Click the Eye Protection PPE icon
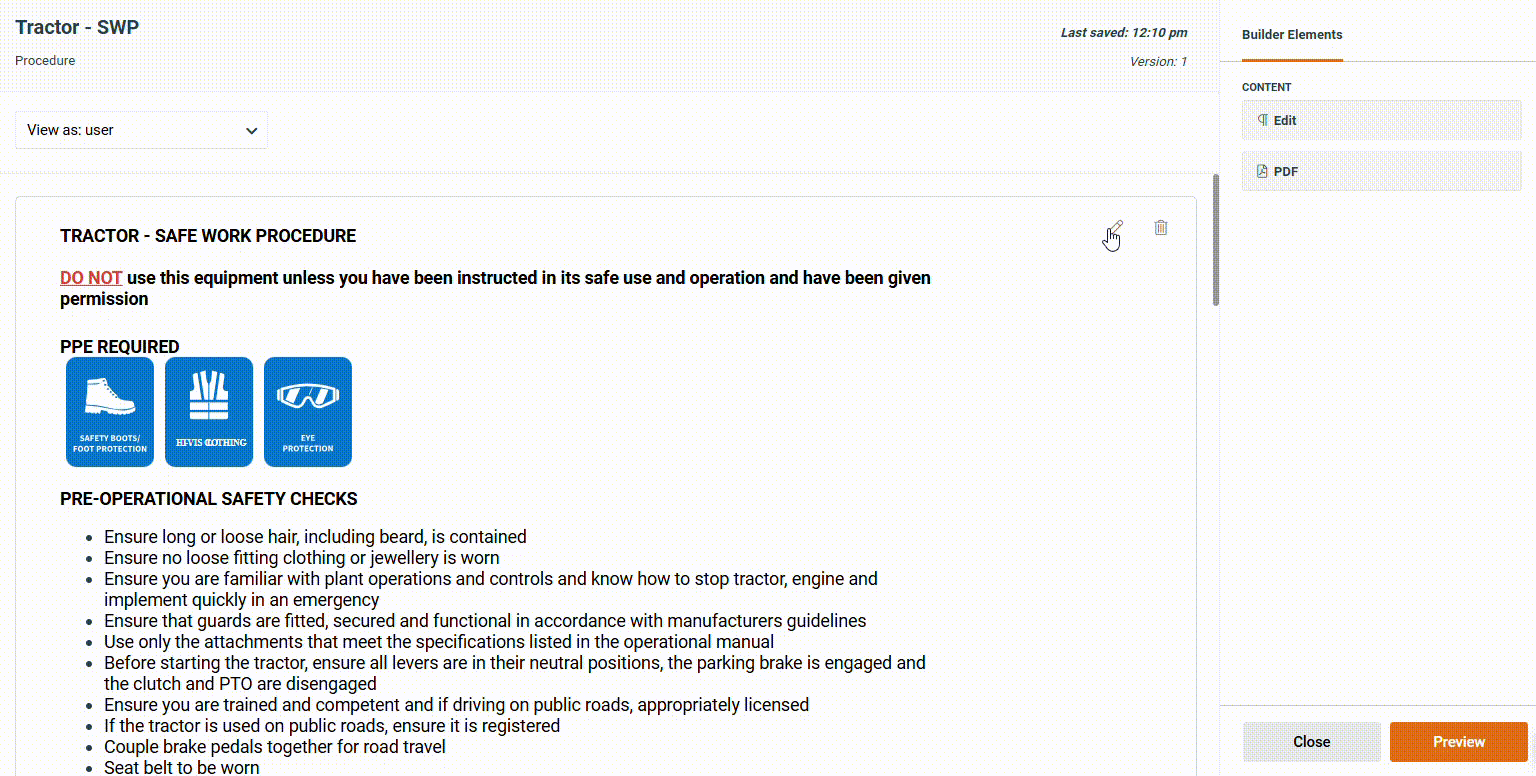Screen dimensions: 1536x776 click(x=308, y=412)
